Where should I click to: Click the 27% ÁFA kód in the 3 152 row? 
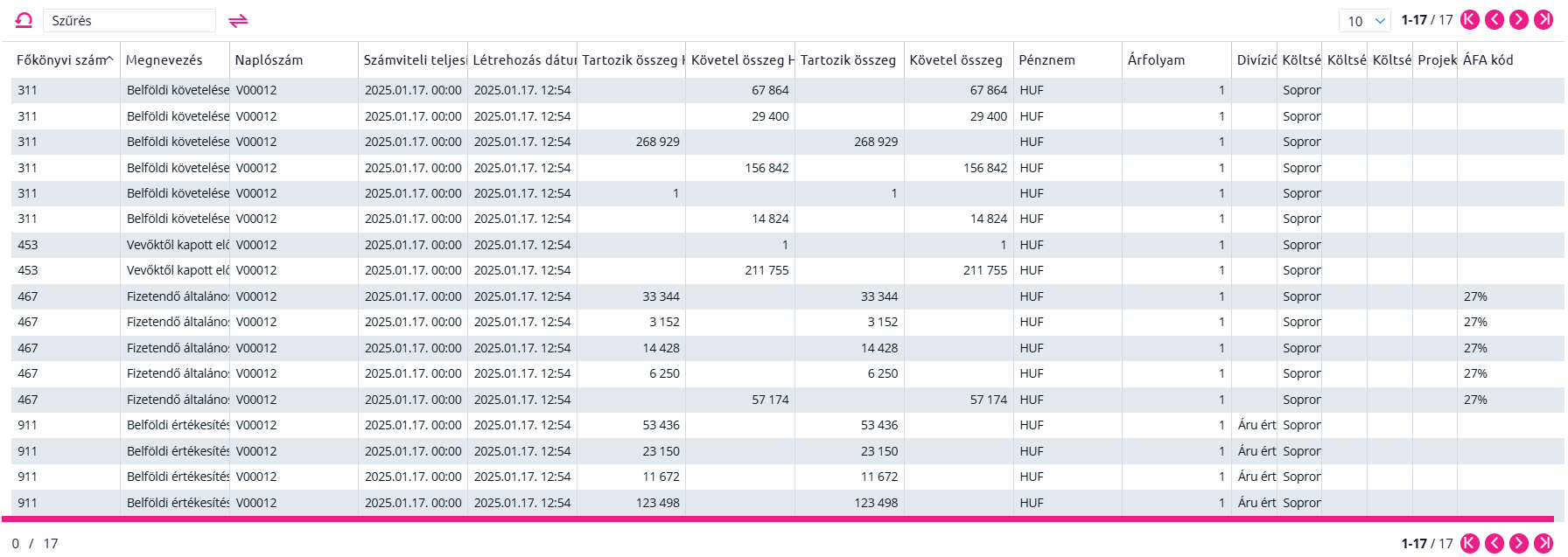[1510, 322]
